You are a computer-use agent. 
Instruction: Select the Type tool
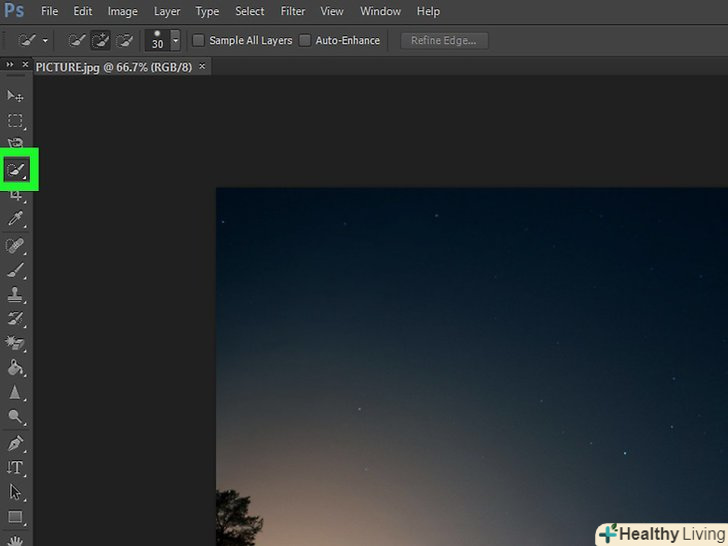tap(15, 467)
